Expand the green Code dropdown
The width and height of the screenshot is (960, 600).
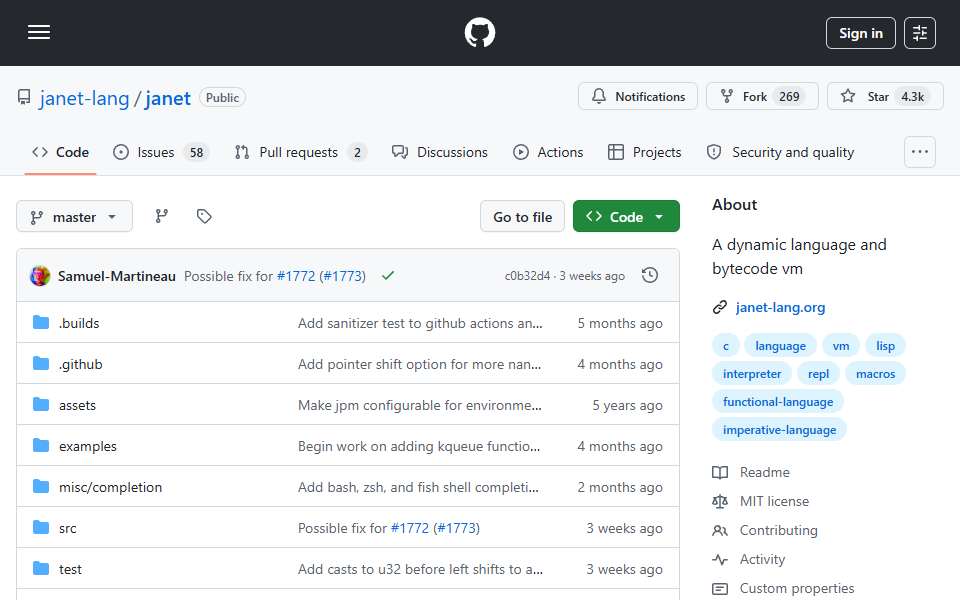point(626,217)
